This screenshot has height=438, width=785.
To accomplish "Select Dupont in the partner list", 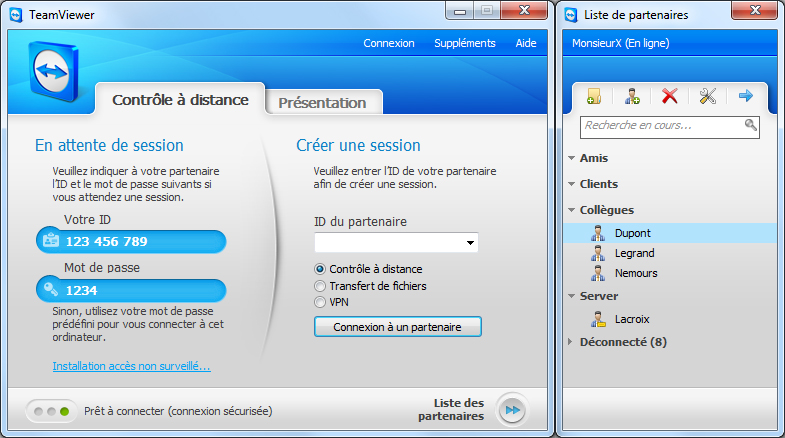I will pyautogui.click(x=670, y=233).
